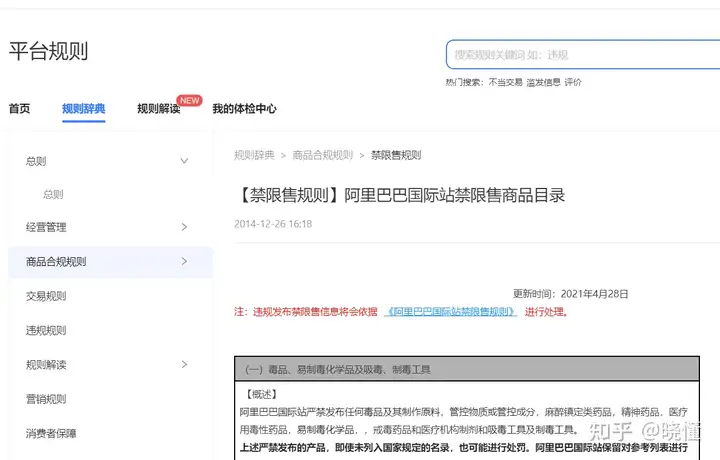
Task: Open the 首页 tab
Action: coord(19,109)
